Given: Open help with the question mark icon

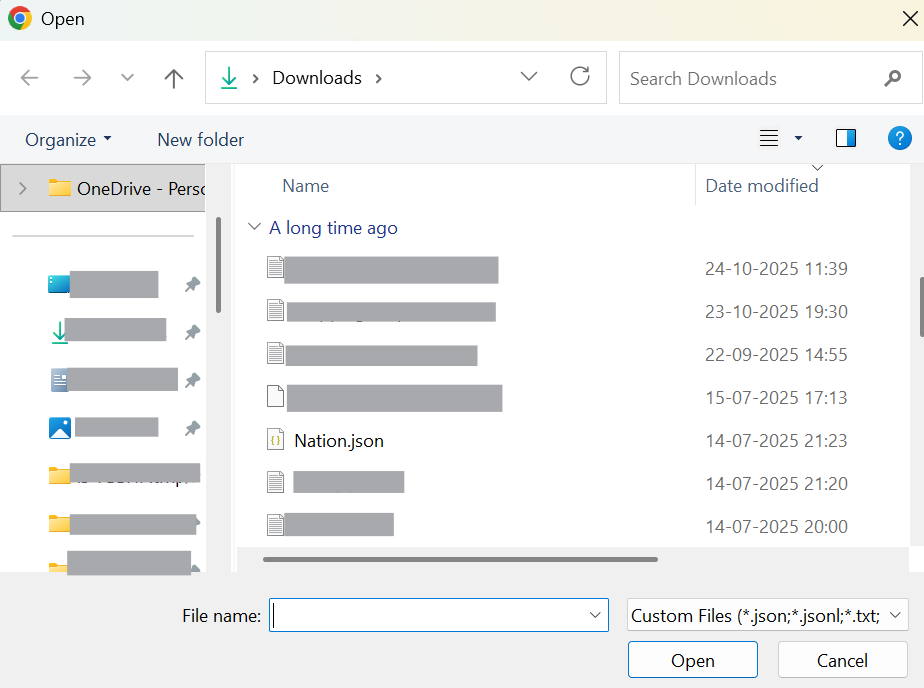Looking at the screenshot, I should (899, 138).
